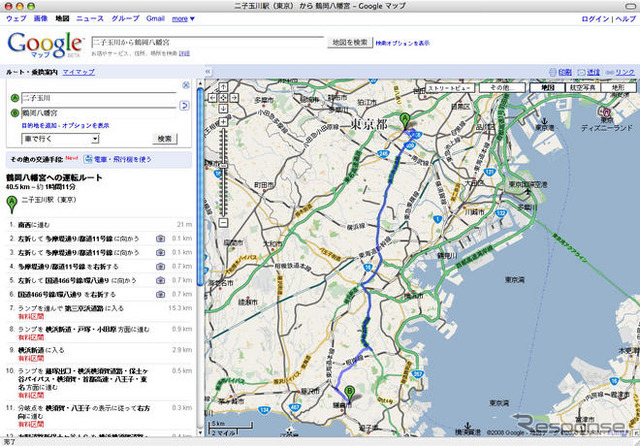Open 画像 in top navigation
The image size is (640, 446).
[x=40, y=18]
